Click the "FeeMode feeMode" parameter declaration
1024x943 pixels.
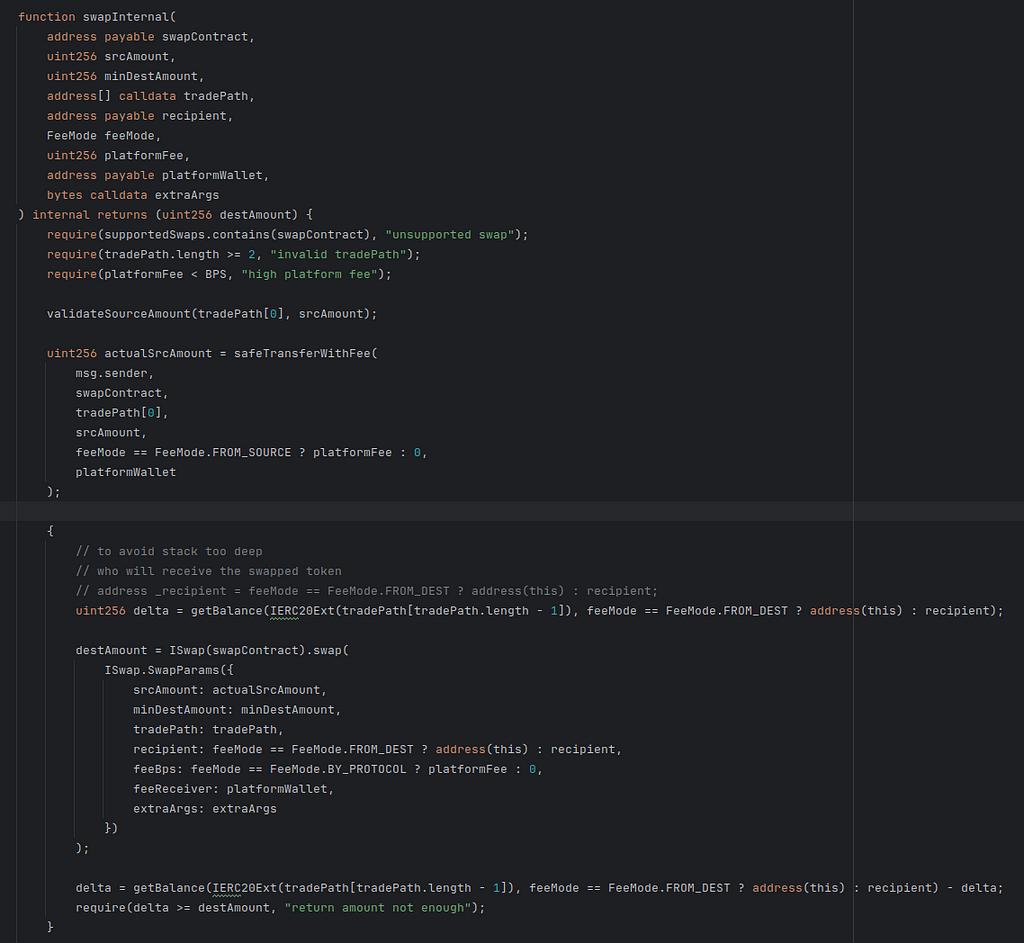coord(103,136)
